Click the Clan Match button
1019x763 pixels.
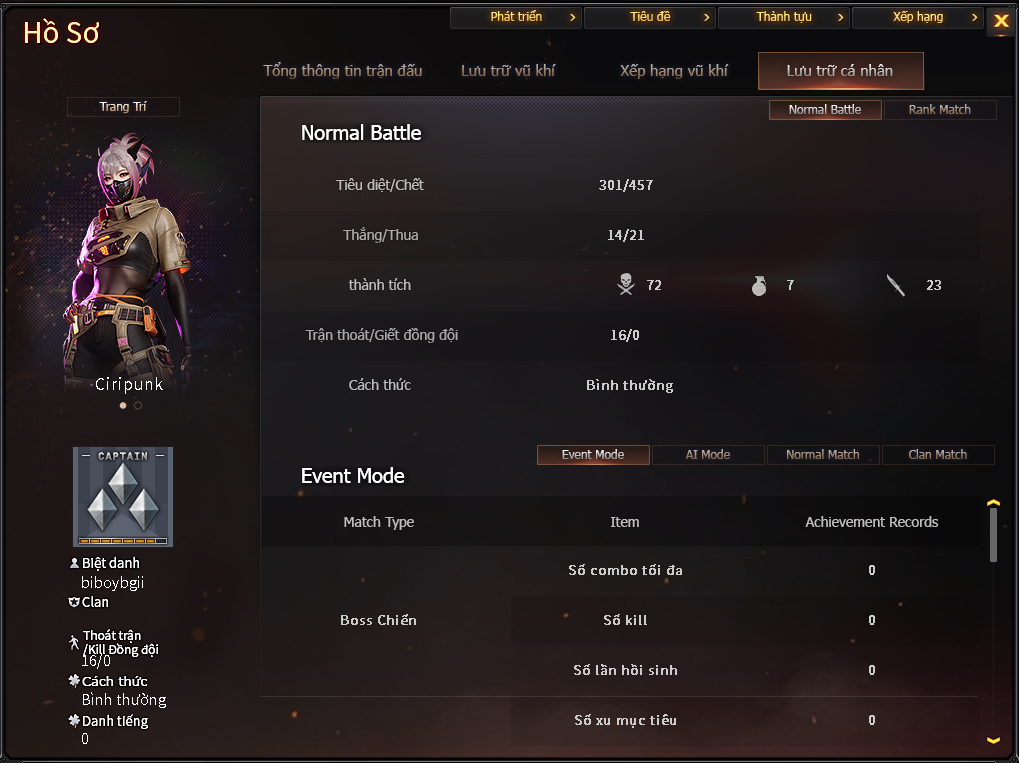[x=938, y=455]
